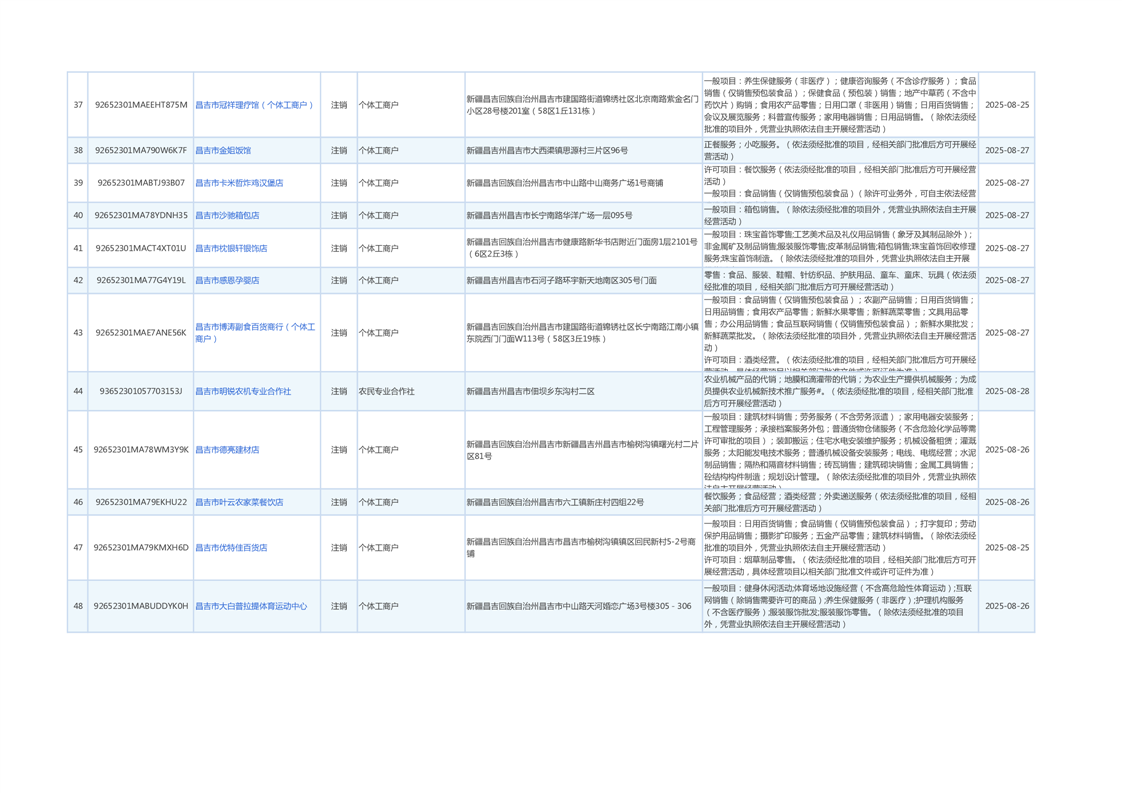Click address ending 华洋广场一层095号

[550, 215]
